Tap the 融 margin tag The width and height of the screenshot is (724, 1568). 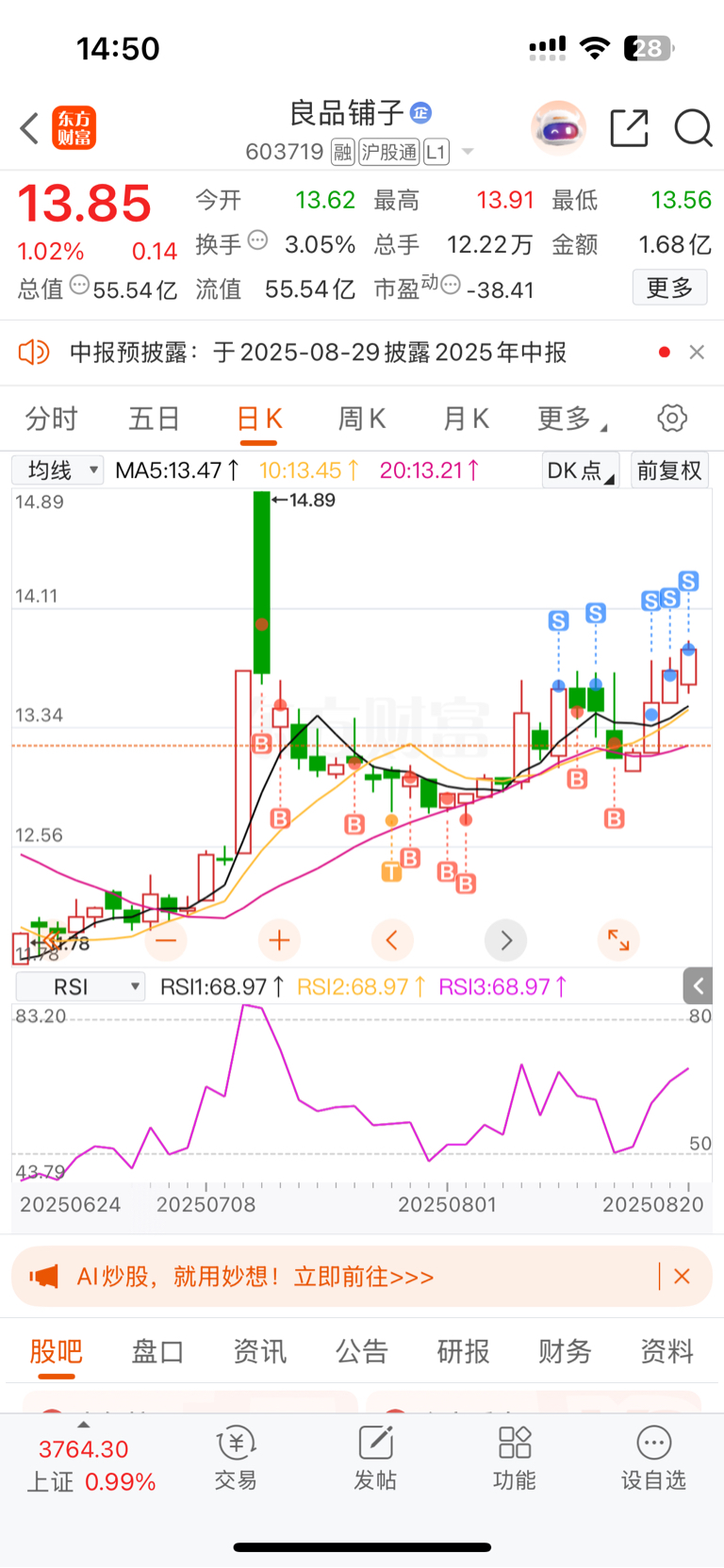click(x=342, y=152)
